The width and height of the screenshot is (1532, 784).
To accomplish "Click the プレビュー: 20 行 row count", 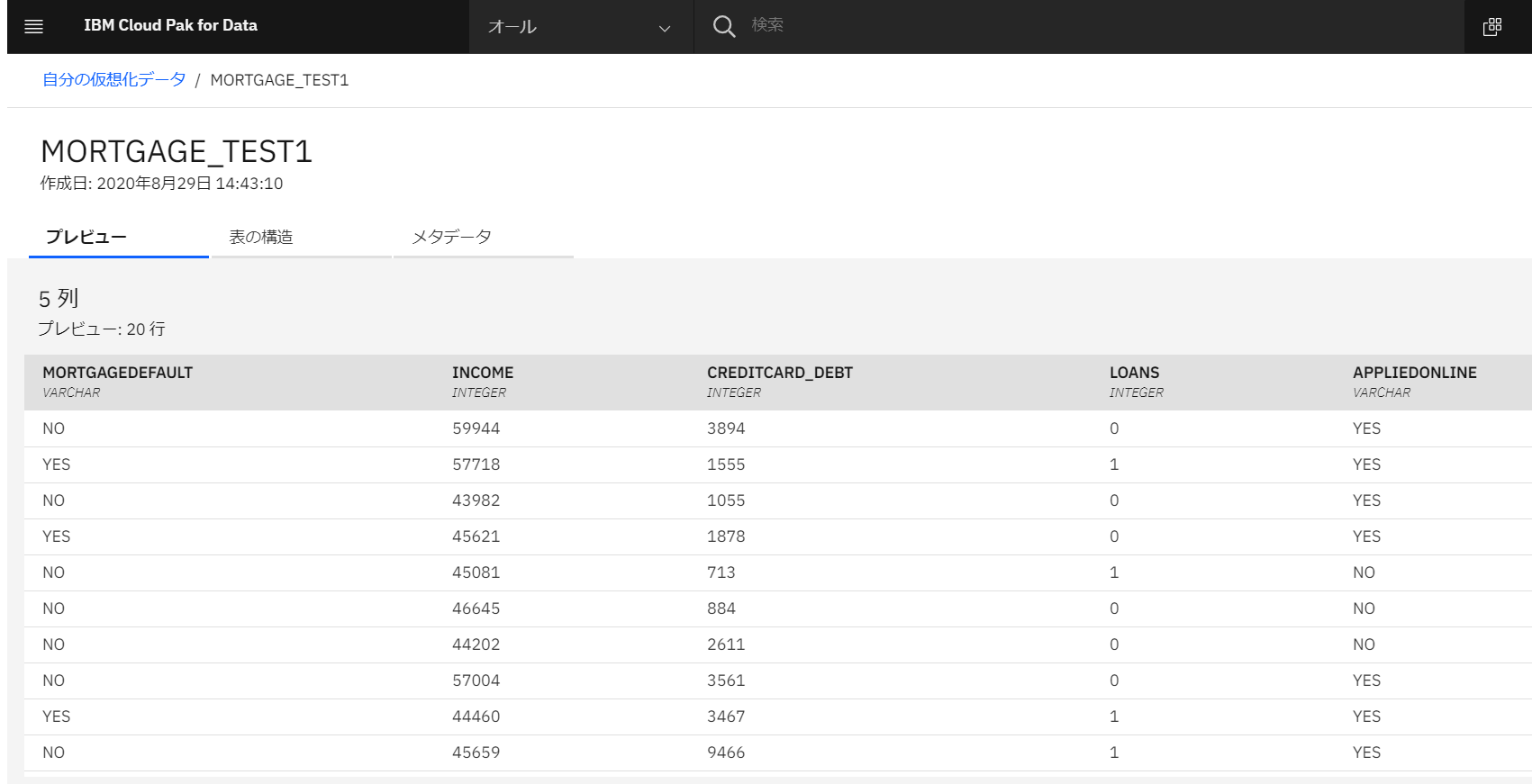I will [x=102, y=329].
